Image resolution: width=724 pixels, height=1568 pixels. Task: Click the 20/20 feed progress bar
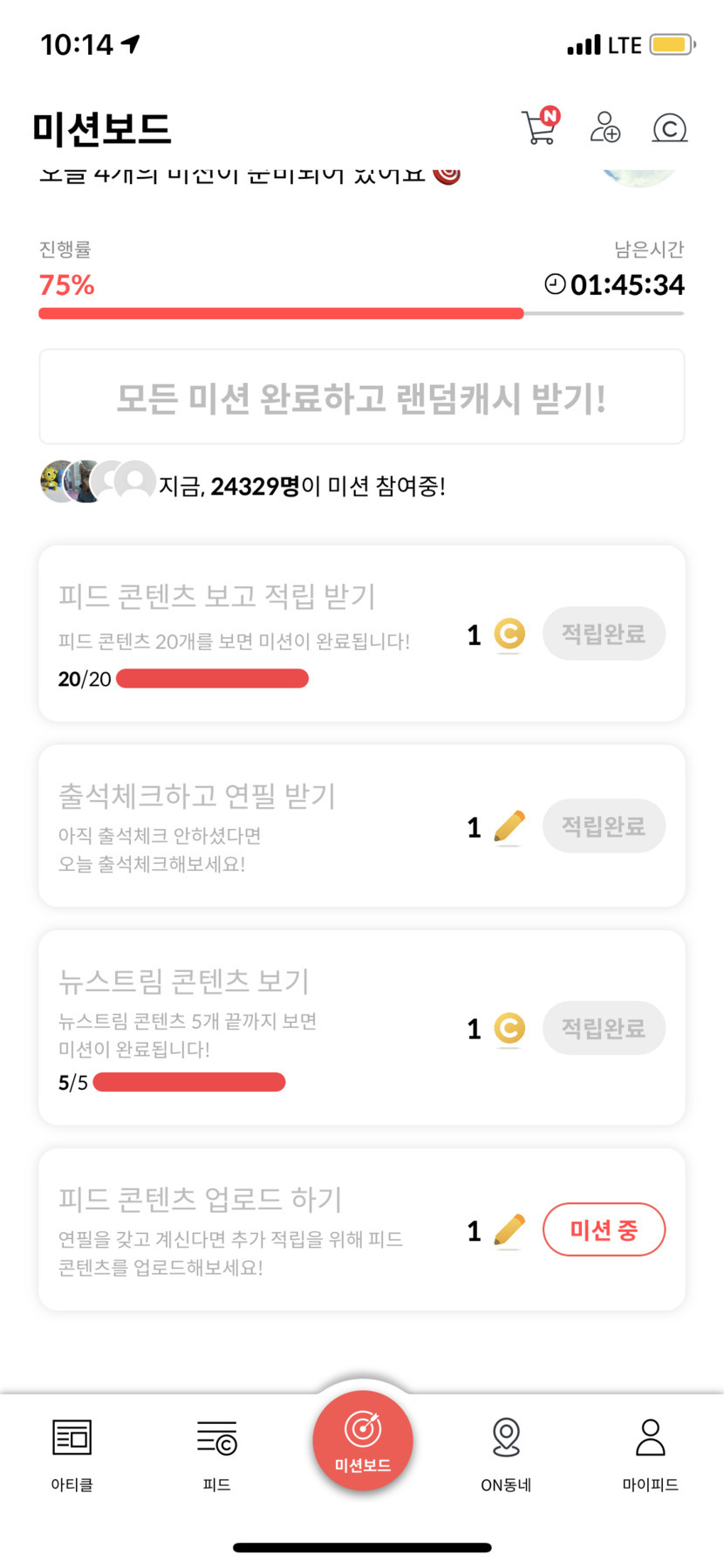point(212,679)
